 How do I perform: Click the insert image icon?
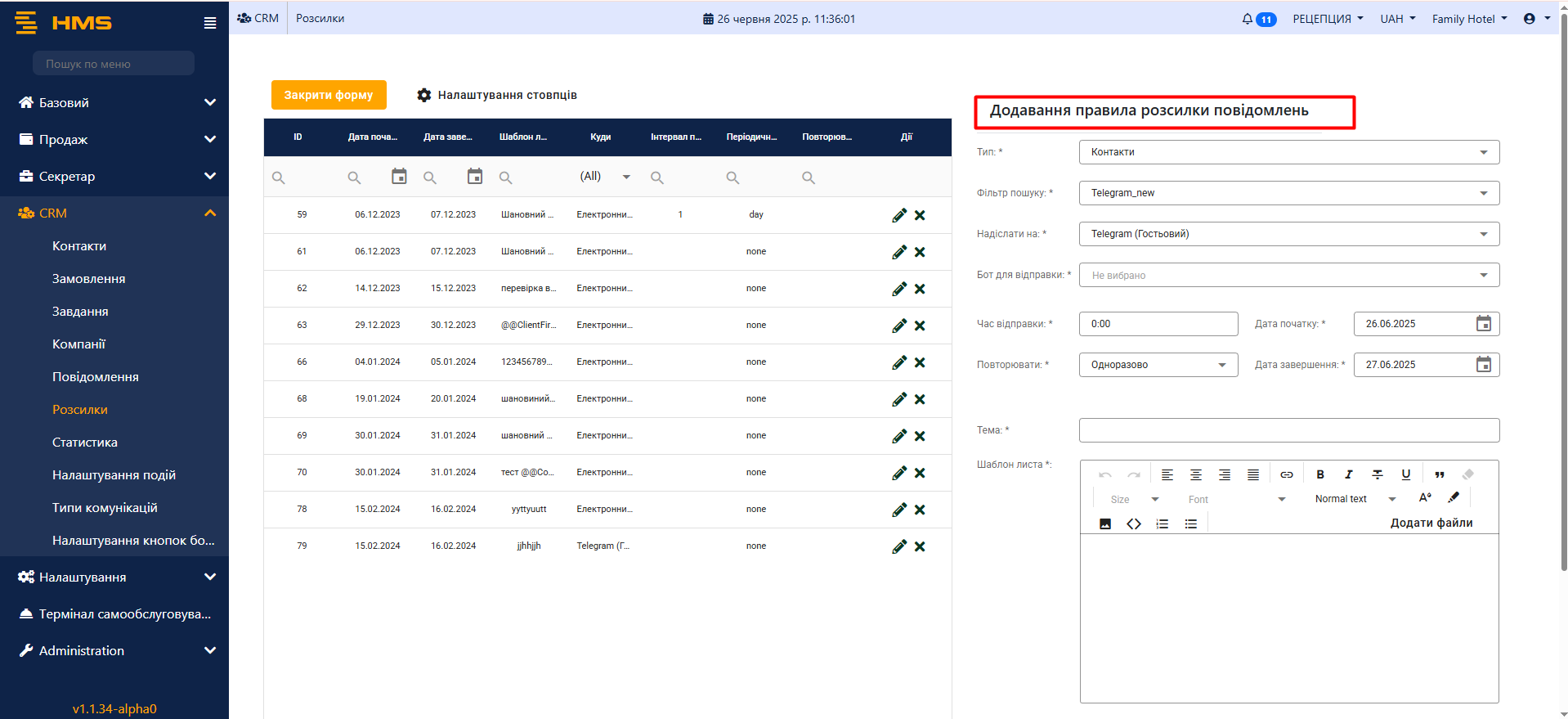1104,524
